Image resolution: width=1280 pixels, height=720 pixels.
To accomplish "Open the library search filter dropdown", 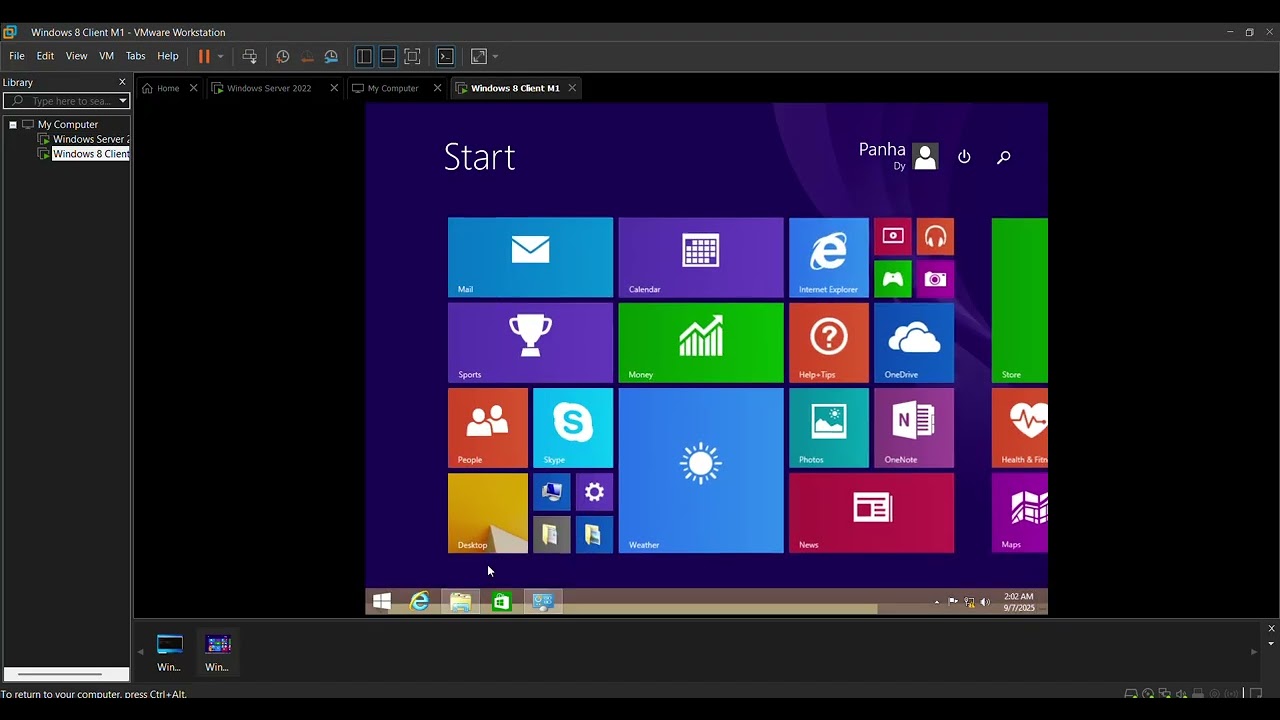I will pyautogui.click(x=123, y=101).
